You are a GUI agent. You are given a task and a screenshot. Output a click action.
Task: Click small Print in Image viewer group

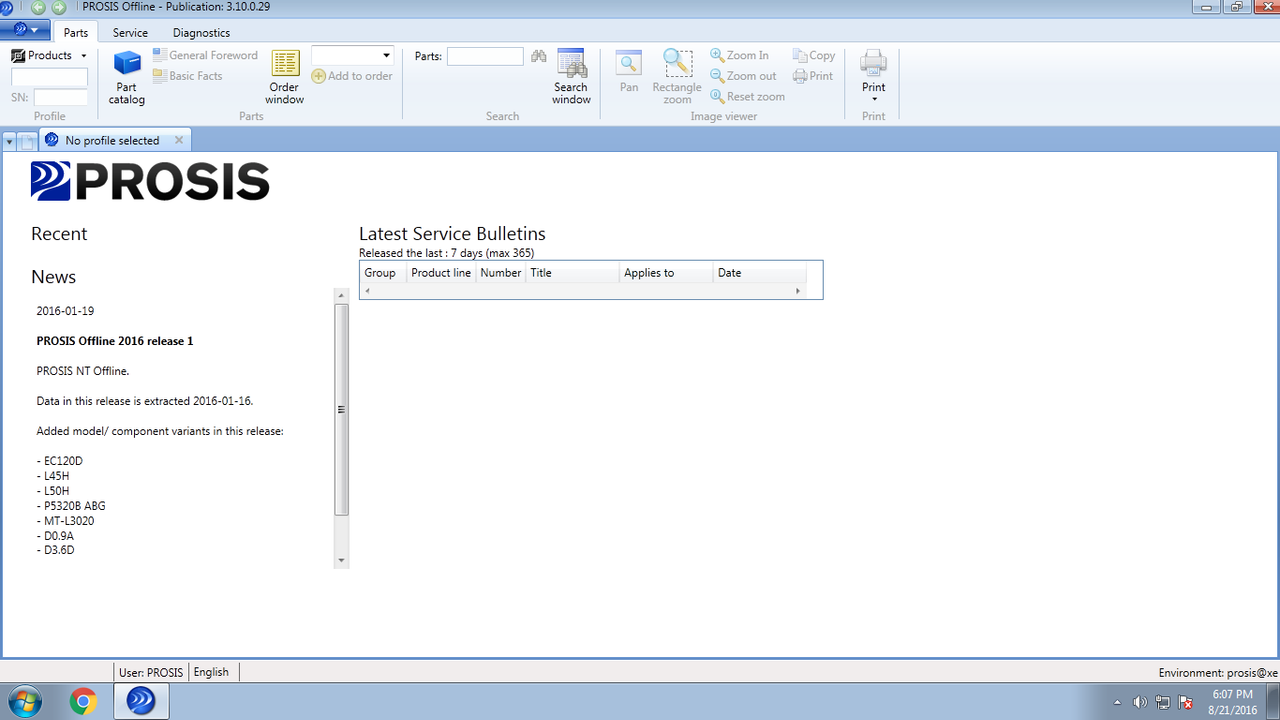point(813,76)
